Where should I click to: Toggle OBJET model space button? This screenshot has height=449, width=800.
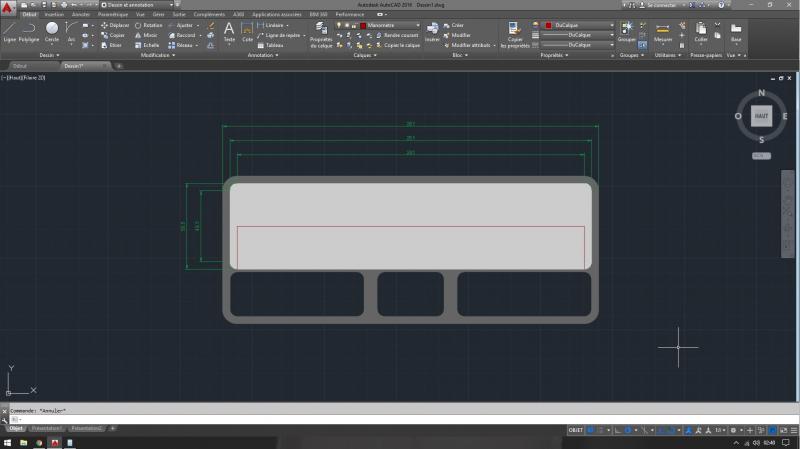[x=576, y=429]
